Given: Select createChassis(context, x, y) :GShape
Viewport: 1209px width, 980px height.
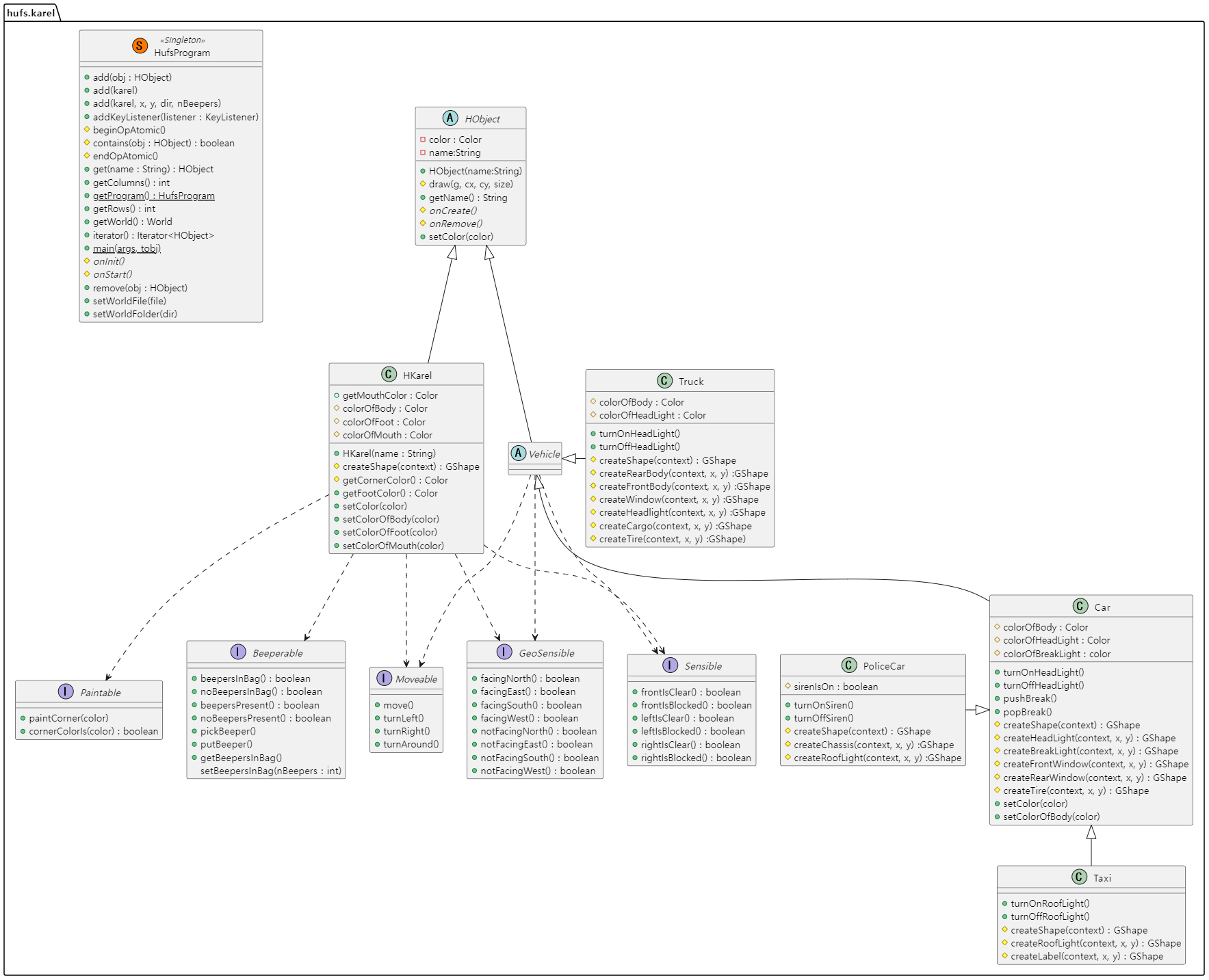Looking at the screenshot, I should [x=874, y=745].
